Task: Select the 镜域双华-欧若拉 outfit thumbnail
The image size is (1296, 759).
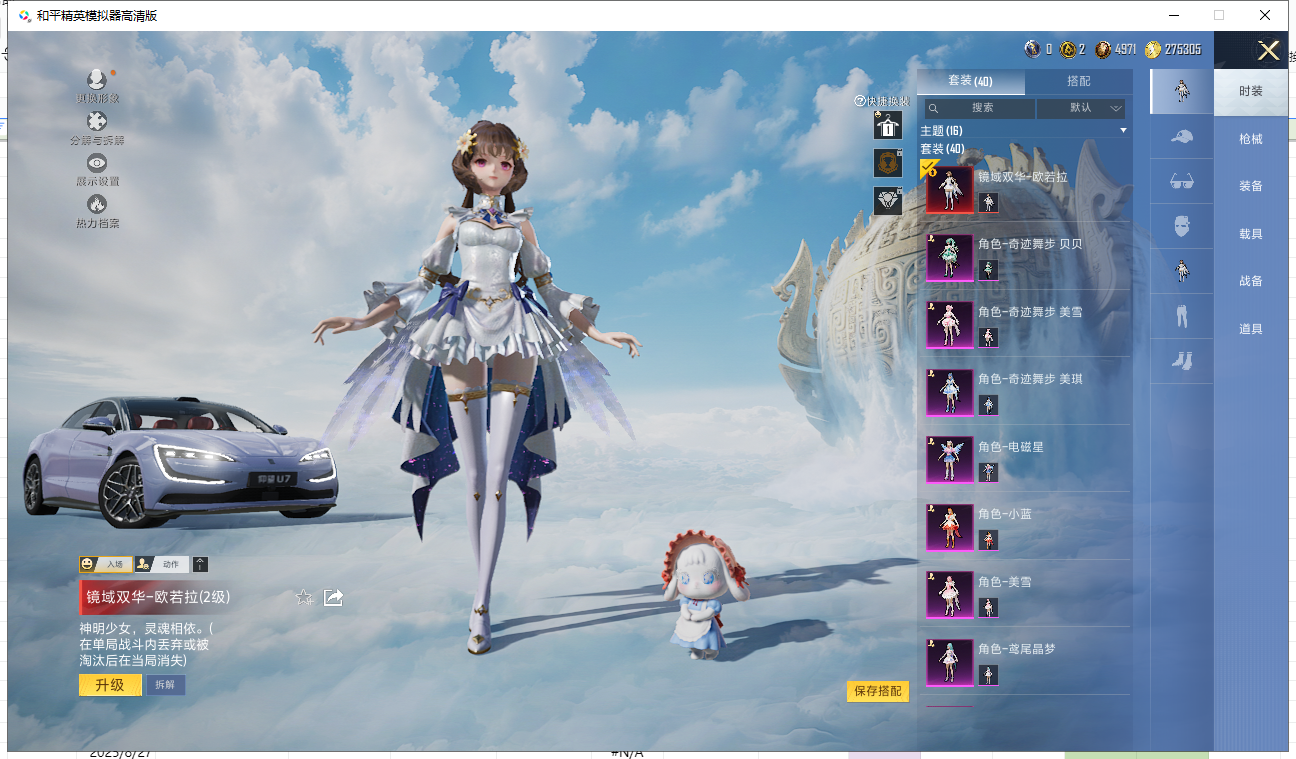Action: pyautogui.click(x=949, y=190)
